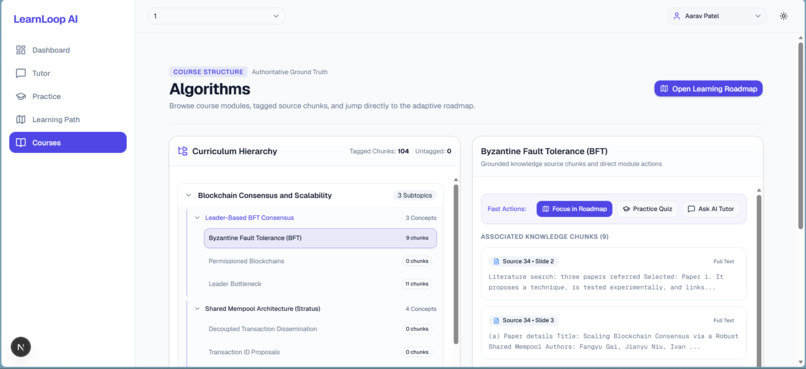Click the Curriculum Hierarchy panel scrollbar
Image resolution: width=806 pixels, height=369 pixels.
456,264
